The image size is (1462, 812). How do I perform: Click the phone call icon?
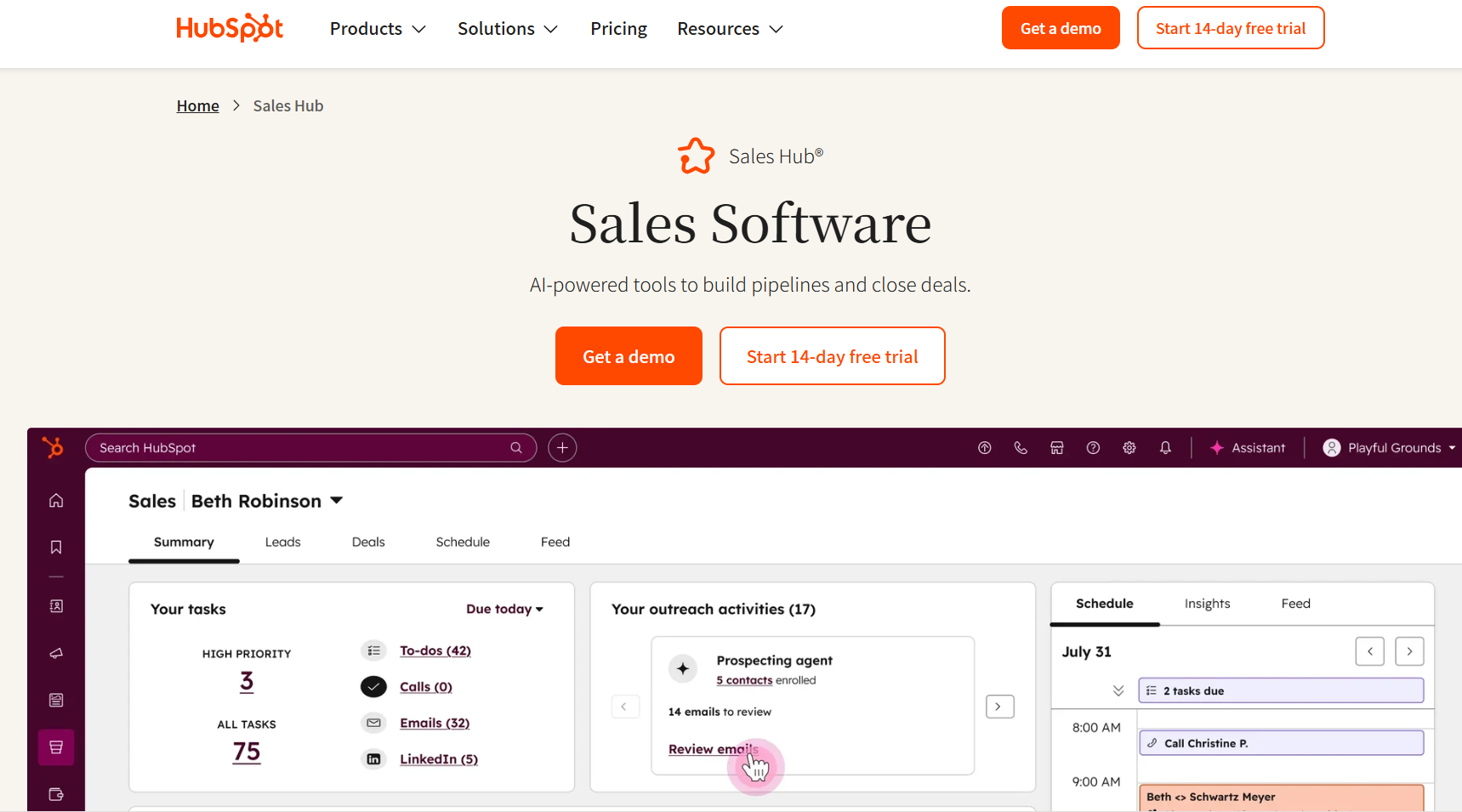1021,448
